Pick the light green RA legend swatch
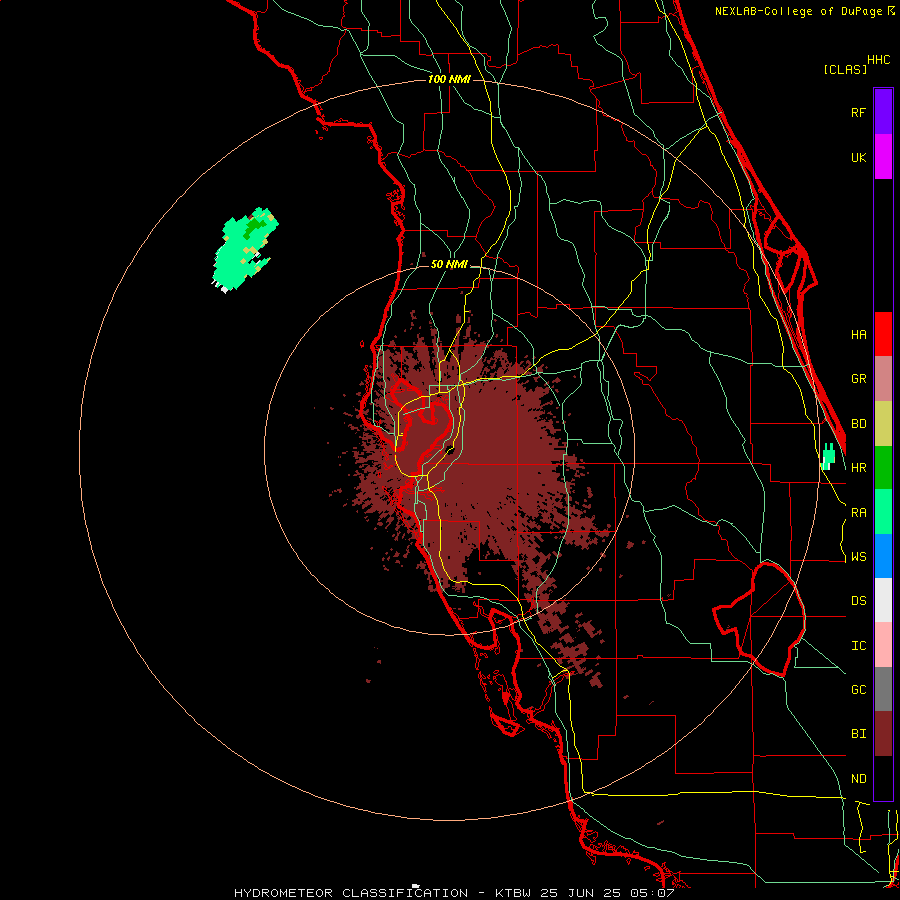 point(883,512)
